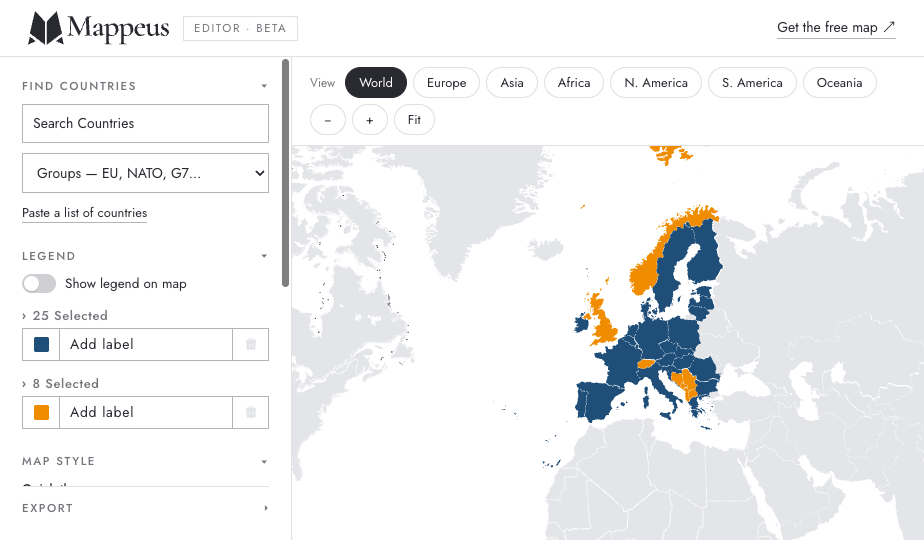Zoom out the map with minus button
Image resolution: width=924 pixels, height=540 pixels.
pyautogui.click(x=328, y=120)
